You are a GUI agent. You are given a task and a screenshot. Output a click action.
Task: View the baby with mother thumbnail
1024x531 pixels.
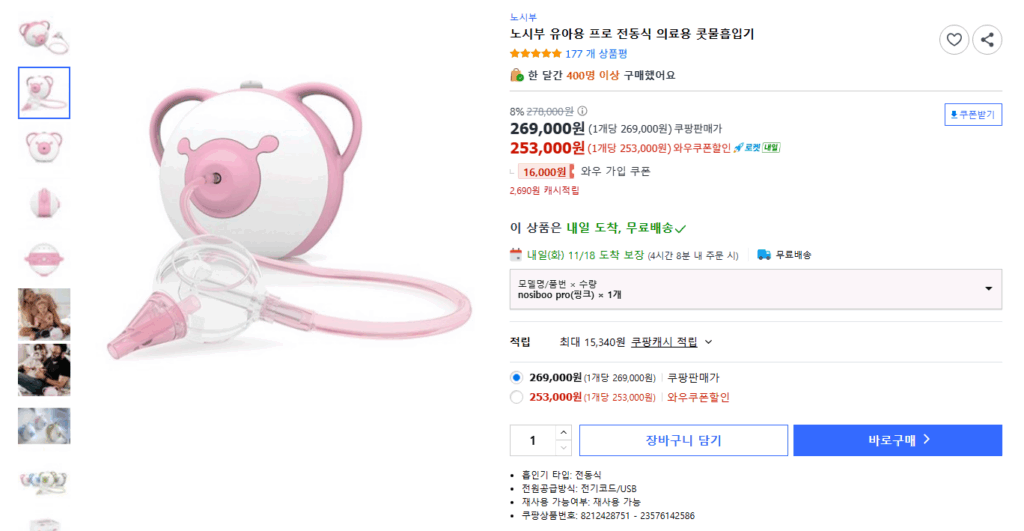point(44,315)
